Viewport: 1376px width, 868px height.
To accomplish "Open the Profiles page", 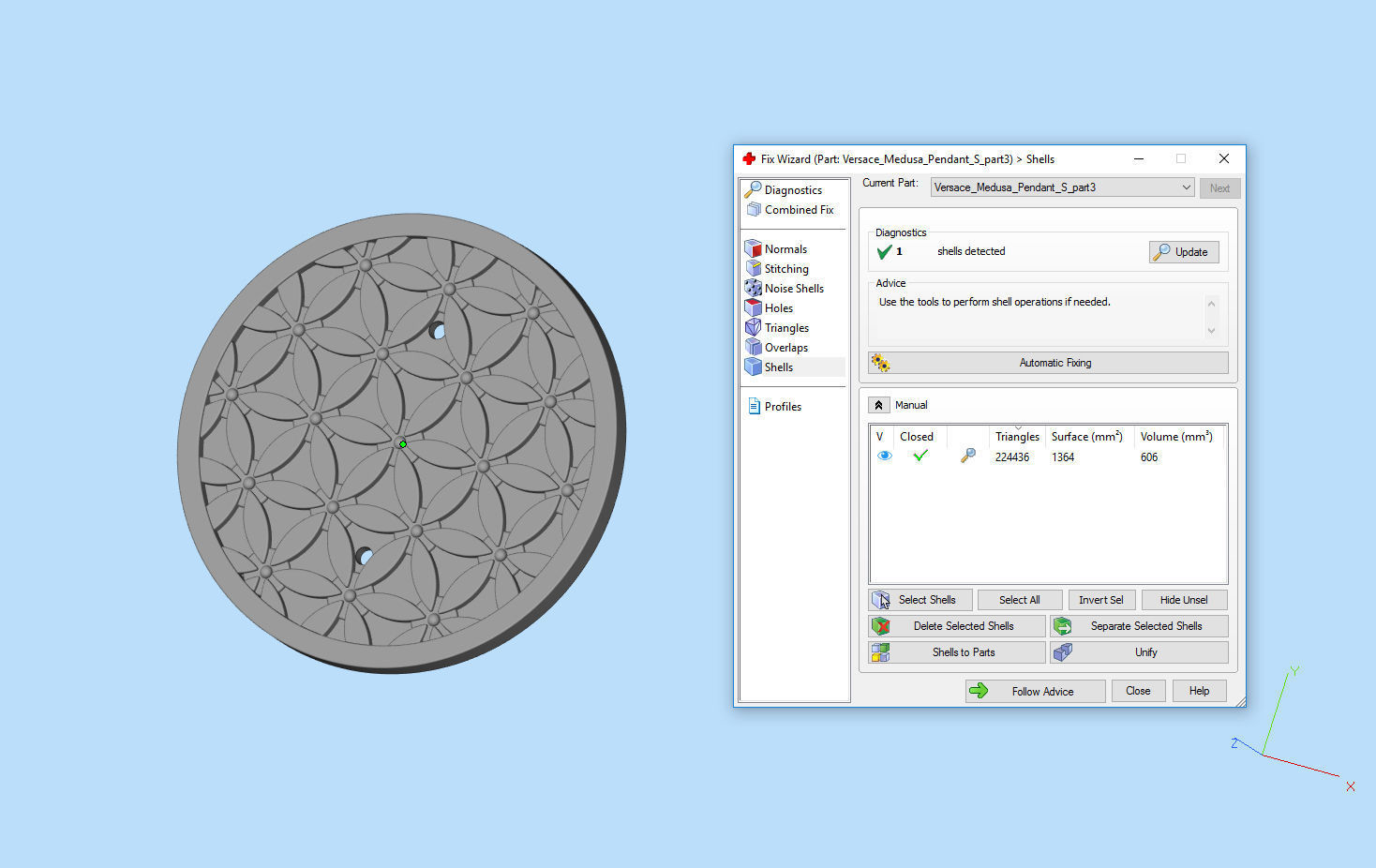I will point(783,407).
